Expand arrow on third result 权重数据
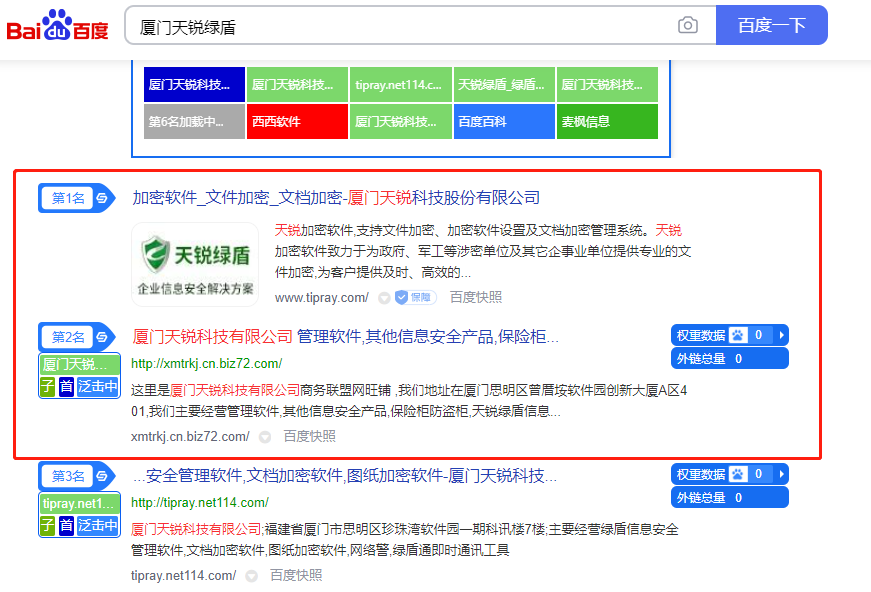The width and height of the screenshot is (871, 592). pos(782,474)
